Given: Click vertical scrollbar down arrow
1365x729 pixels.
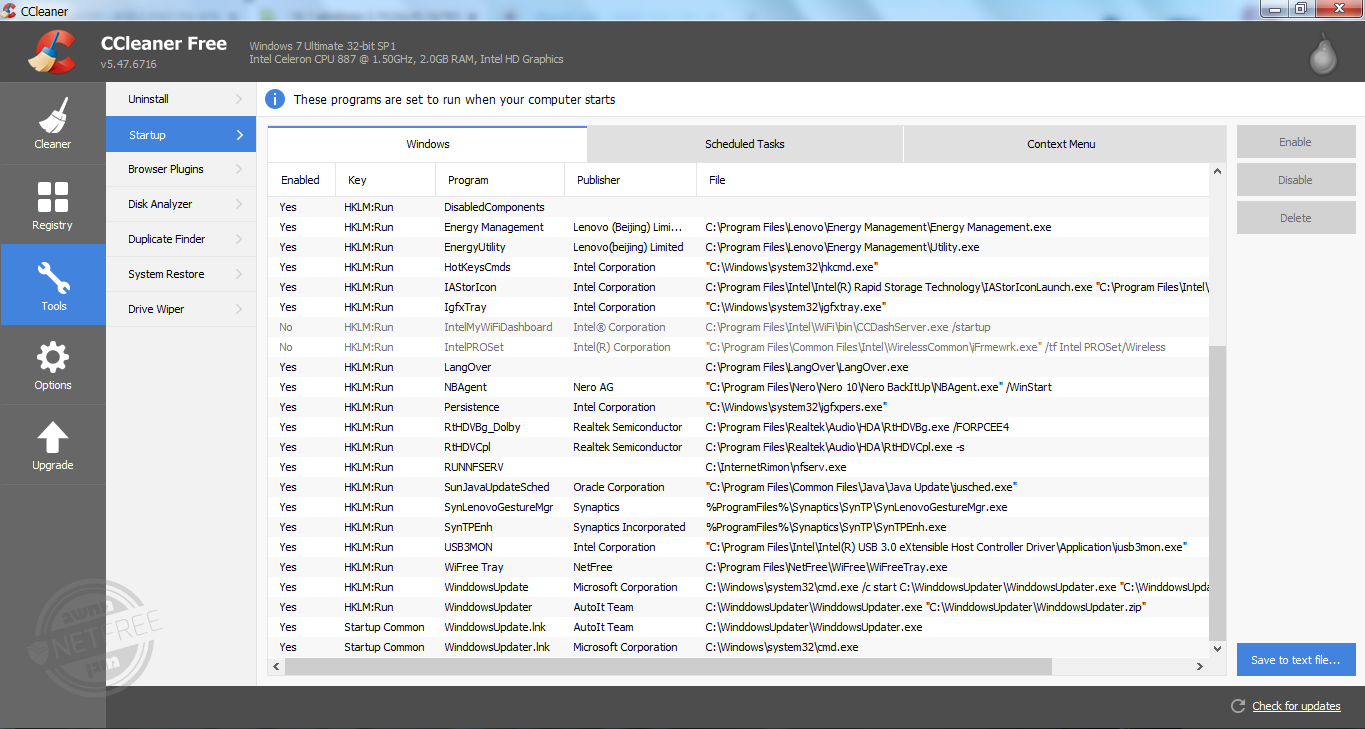Looking at the screenshot, I should point(1218,649).
